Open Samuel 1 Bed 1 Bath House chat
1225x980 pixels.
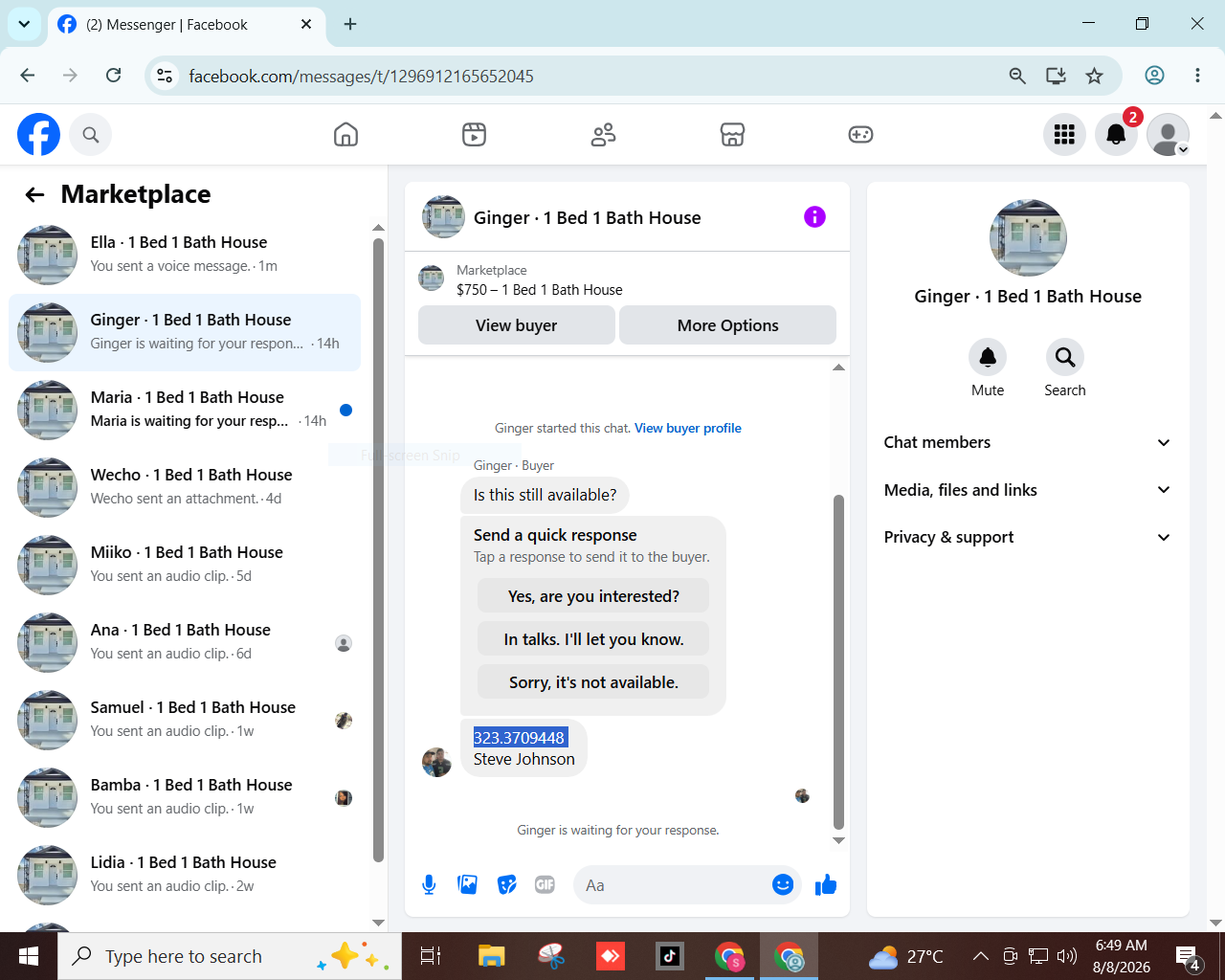185,720
